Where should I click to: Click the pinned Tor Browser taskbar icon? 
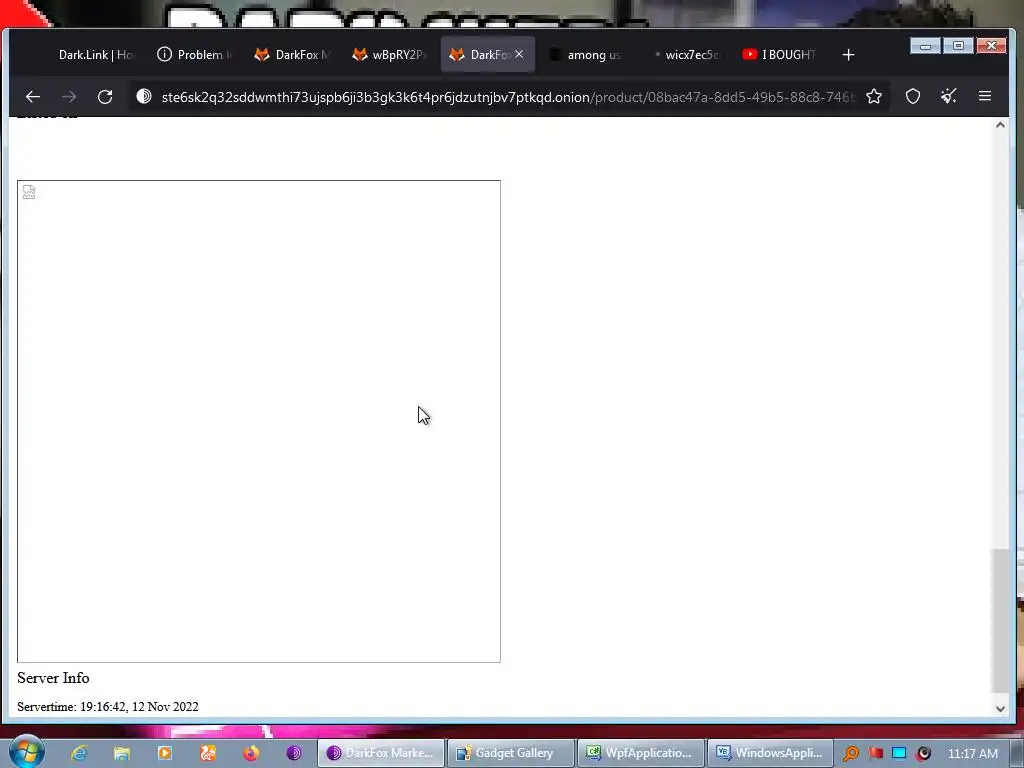pos(294,753)
